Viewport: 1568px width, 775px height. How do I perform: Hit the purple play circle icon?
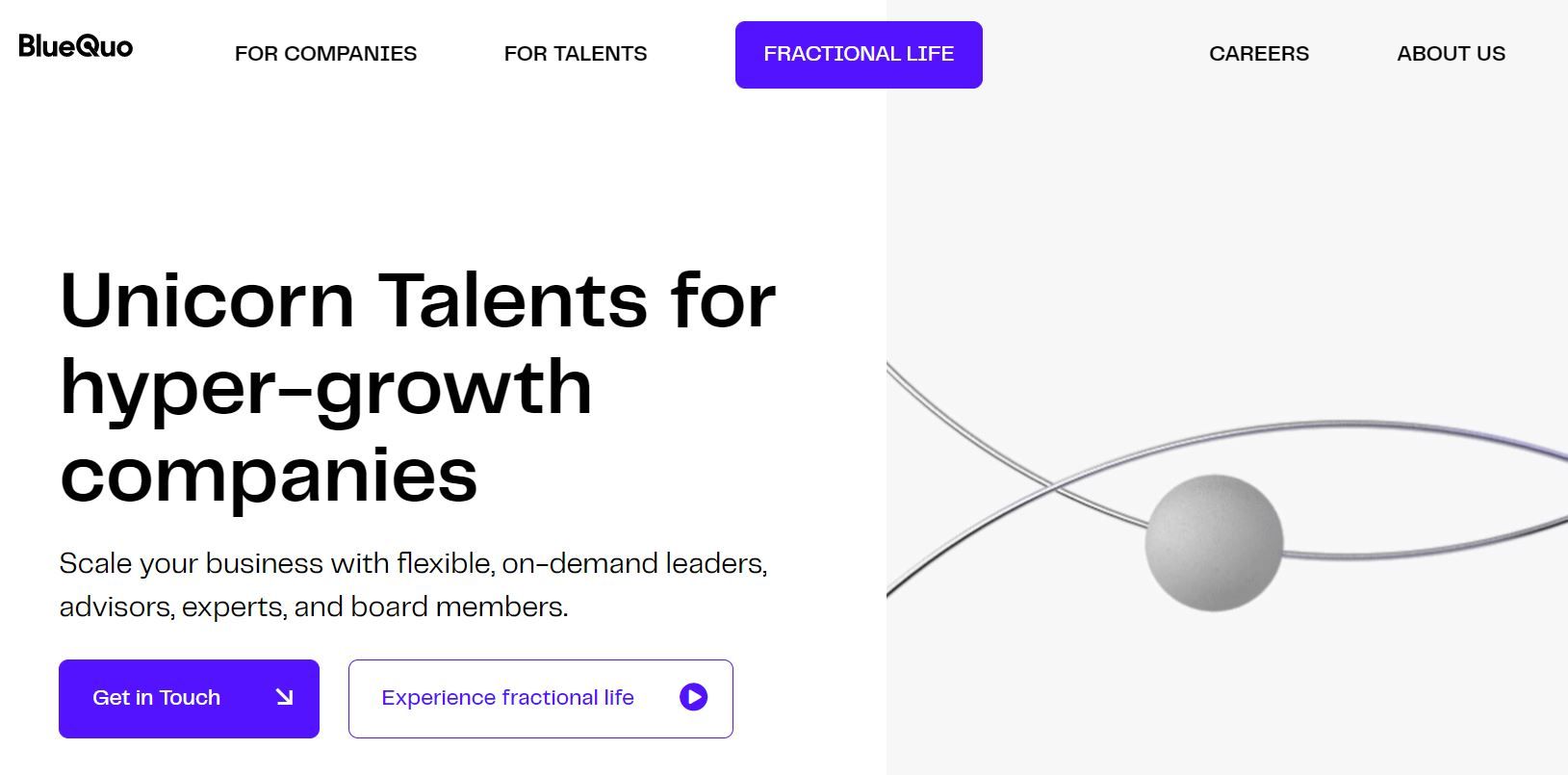pyautogui.click(x=693, y=697)
